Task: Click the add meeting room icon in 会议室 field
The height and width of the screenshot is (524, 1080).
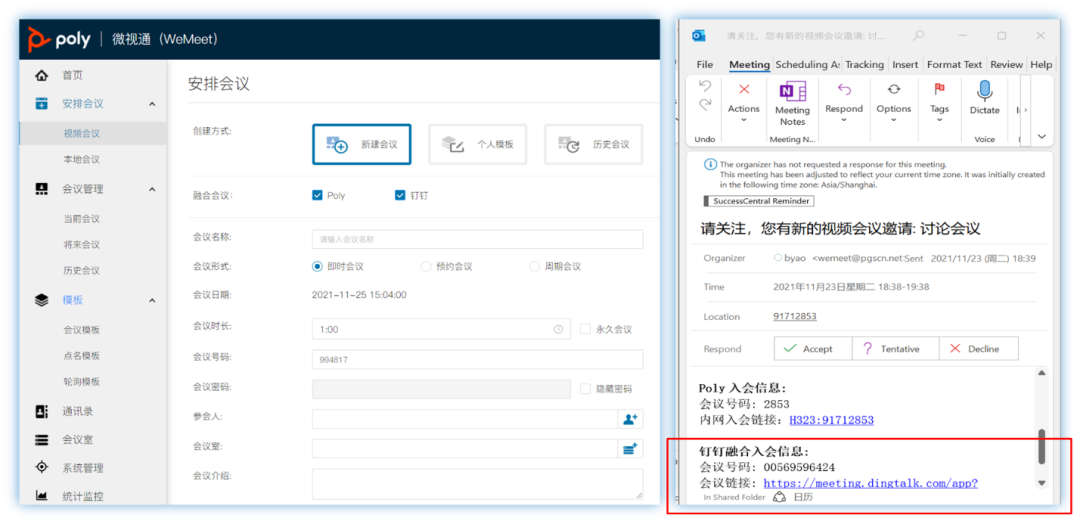Action: click(630, 449)
